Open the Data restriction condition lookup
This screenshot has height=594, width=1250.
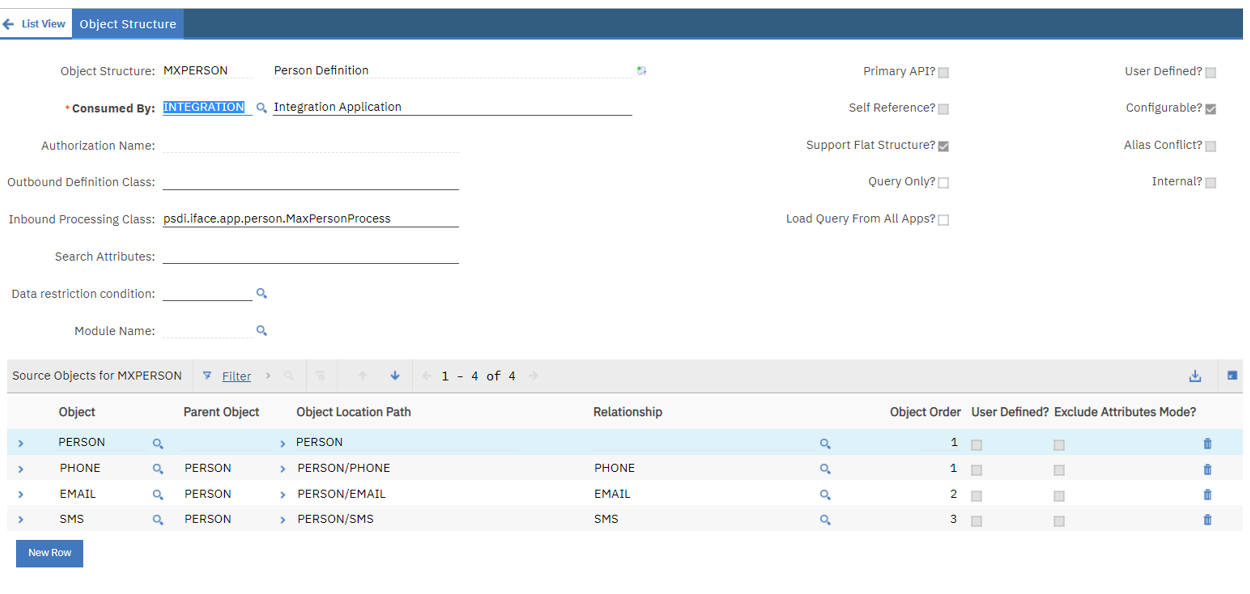tap(261, 293)
